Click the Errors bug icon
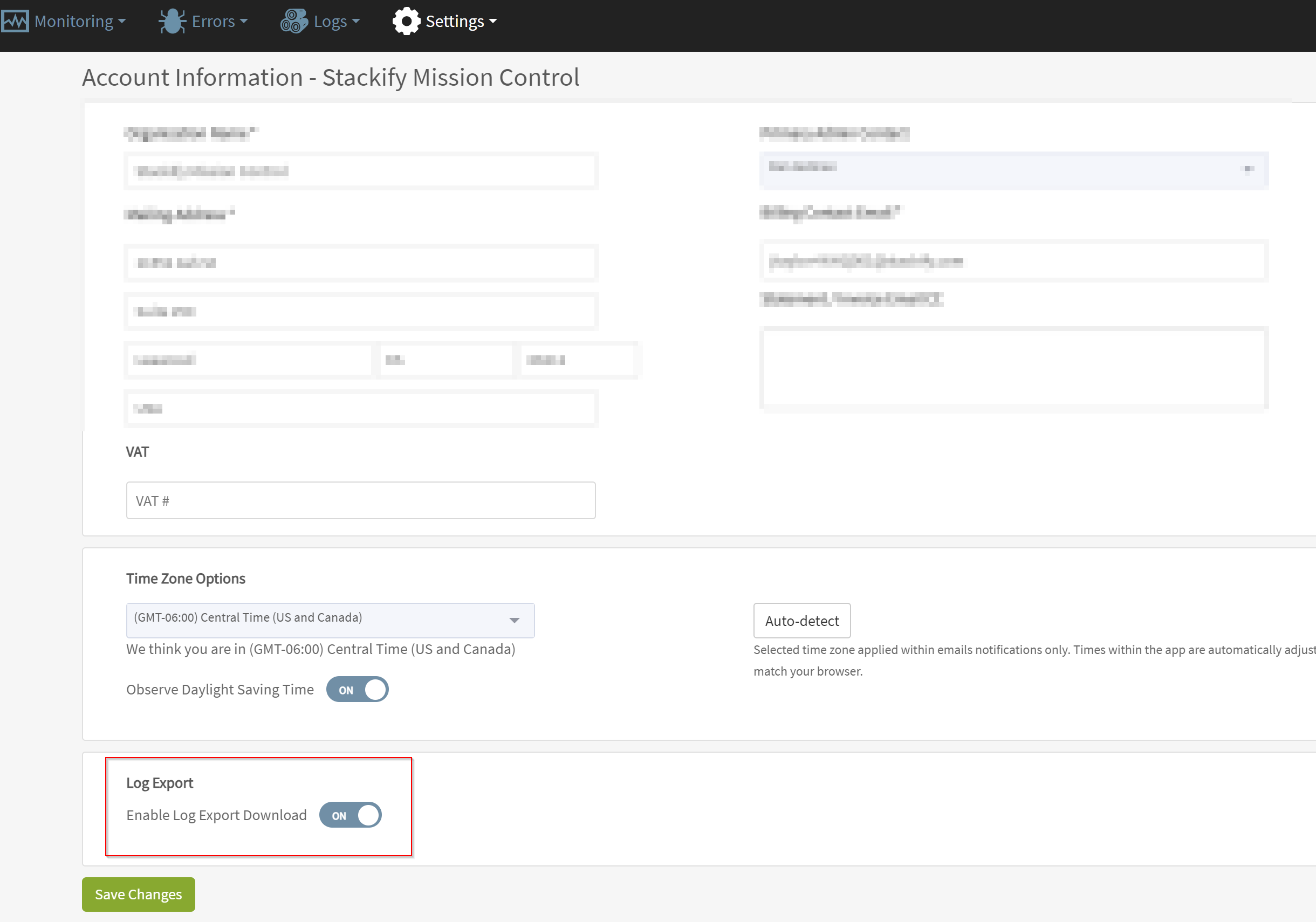 point(172,21)
